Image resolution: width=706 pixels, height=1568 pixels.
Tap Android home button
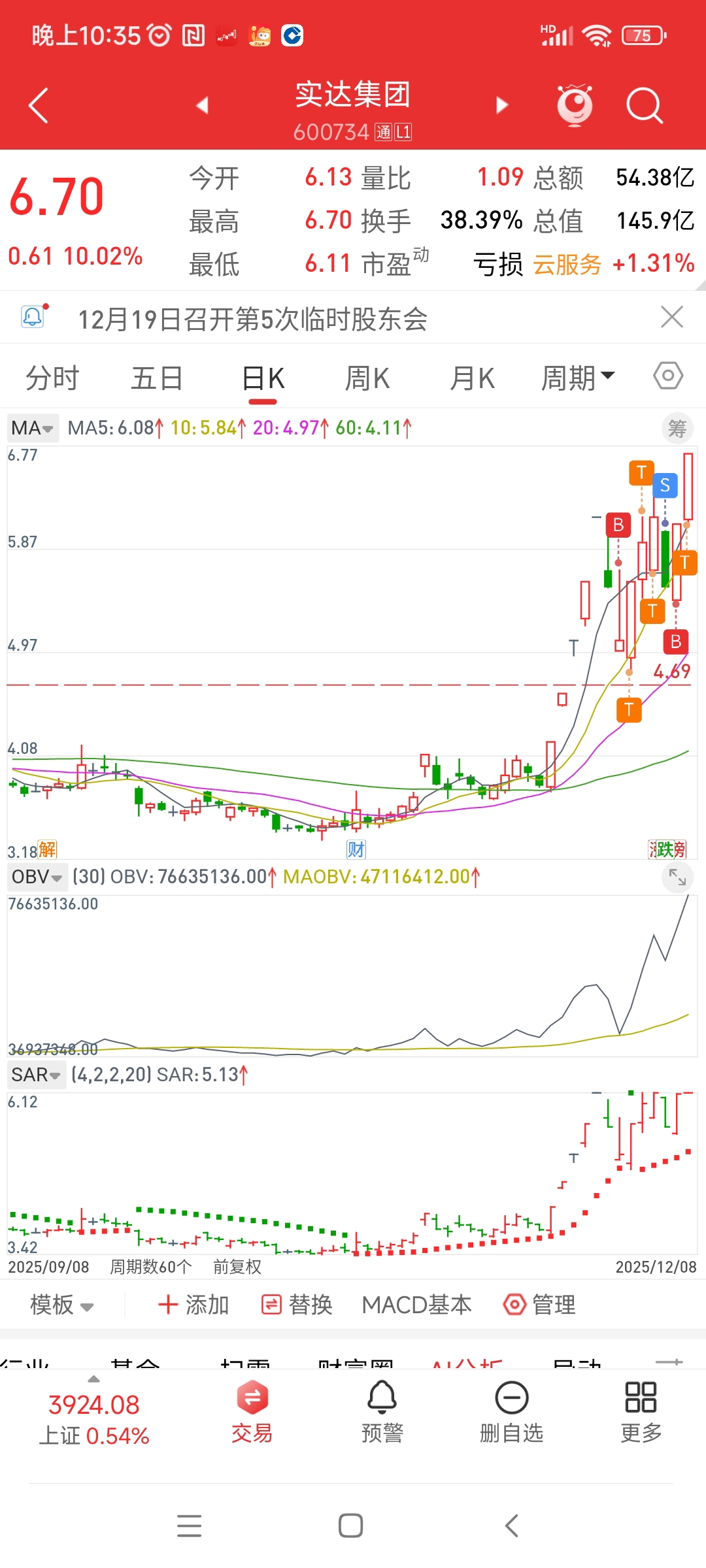tap(351, 1526)
